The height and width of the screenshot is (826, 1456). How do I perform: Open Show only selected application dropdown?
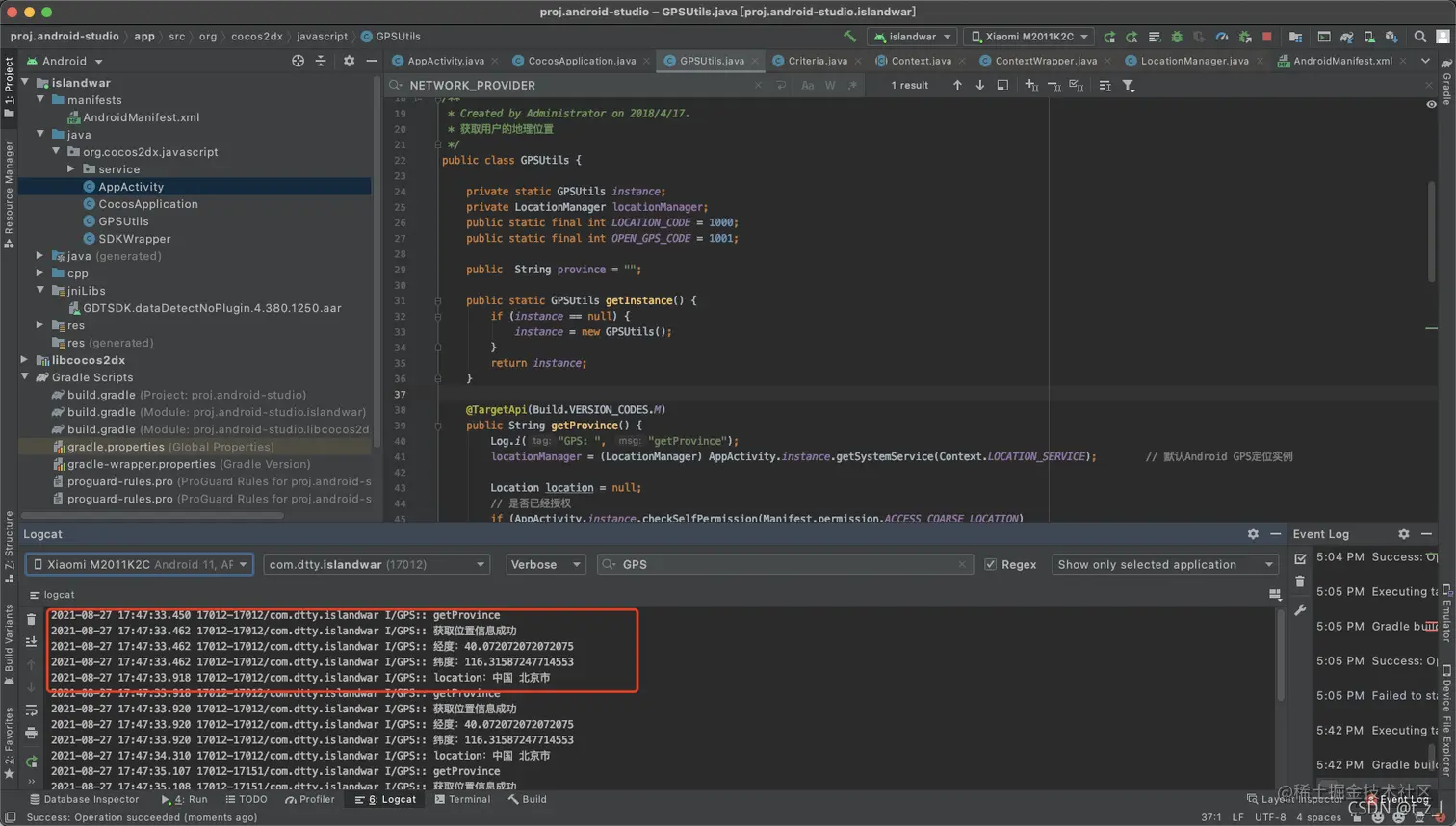[x=1165, y=564]
